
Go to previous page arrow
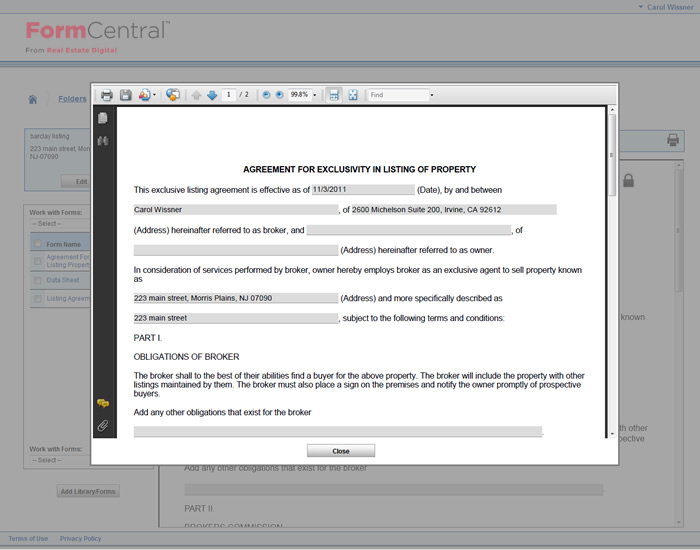click(x=196, y=95)
